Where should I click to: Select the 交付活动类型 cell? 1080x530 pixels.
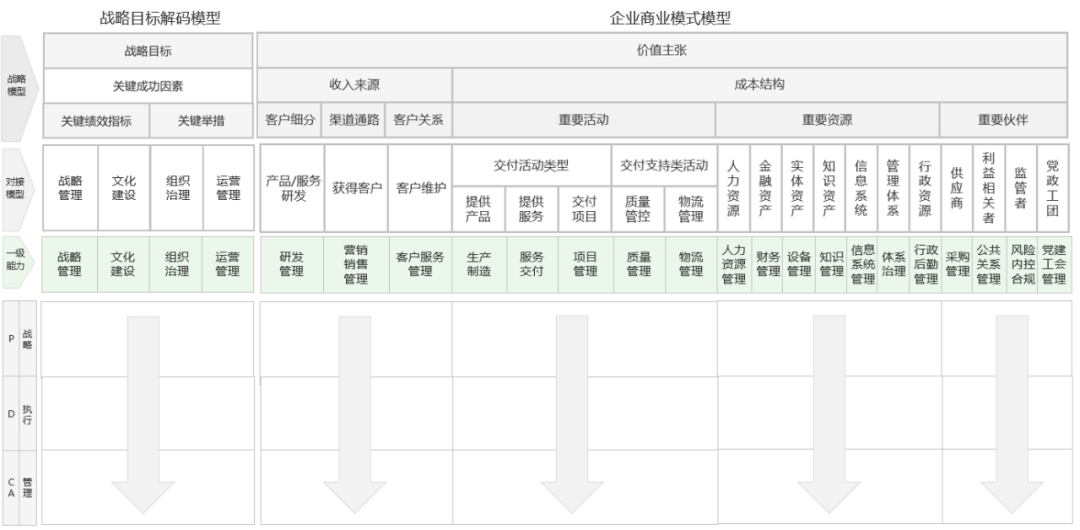pos(531,164)
